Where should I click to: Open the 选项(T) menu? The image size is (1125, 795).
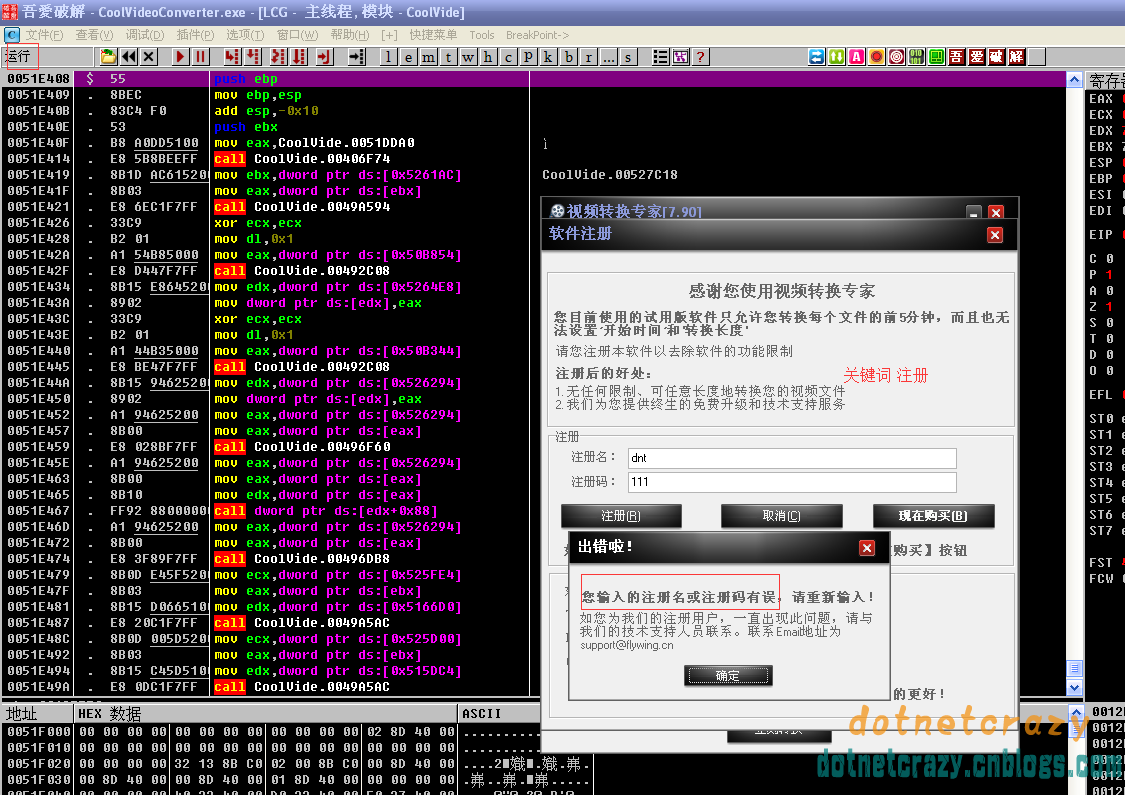[245, 35]
